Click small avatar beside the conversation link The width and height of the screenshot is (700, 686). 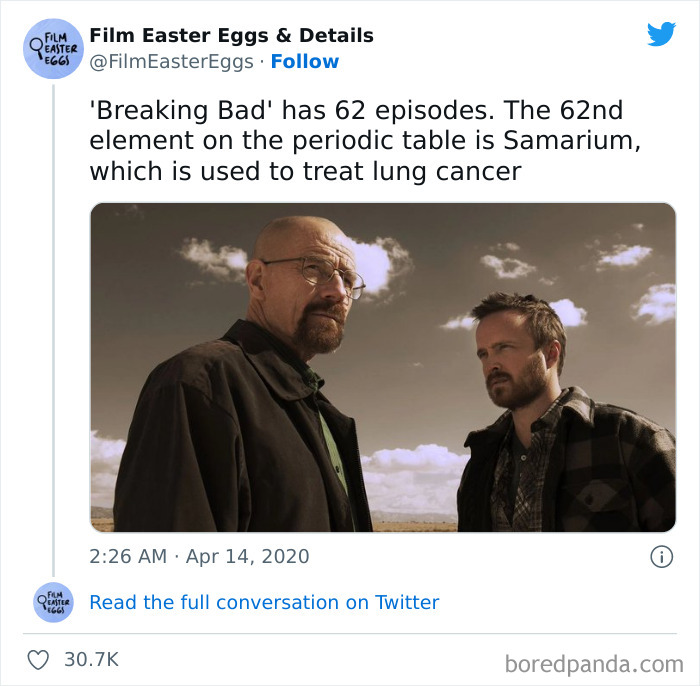[x=52, y=602]
